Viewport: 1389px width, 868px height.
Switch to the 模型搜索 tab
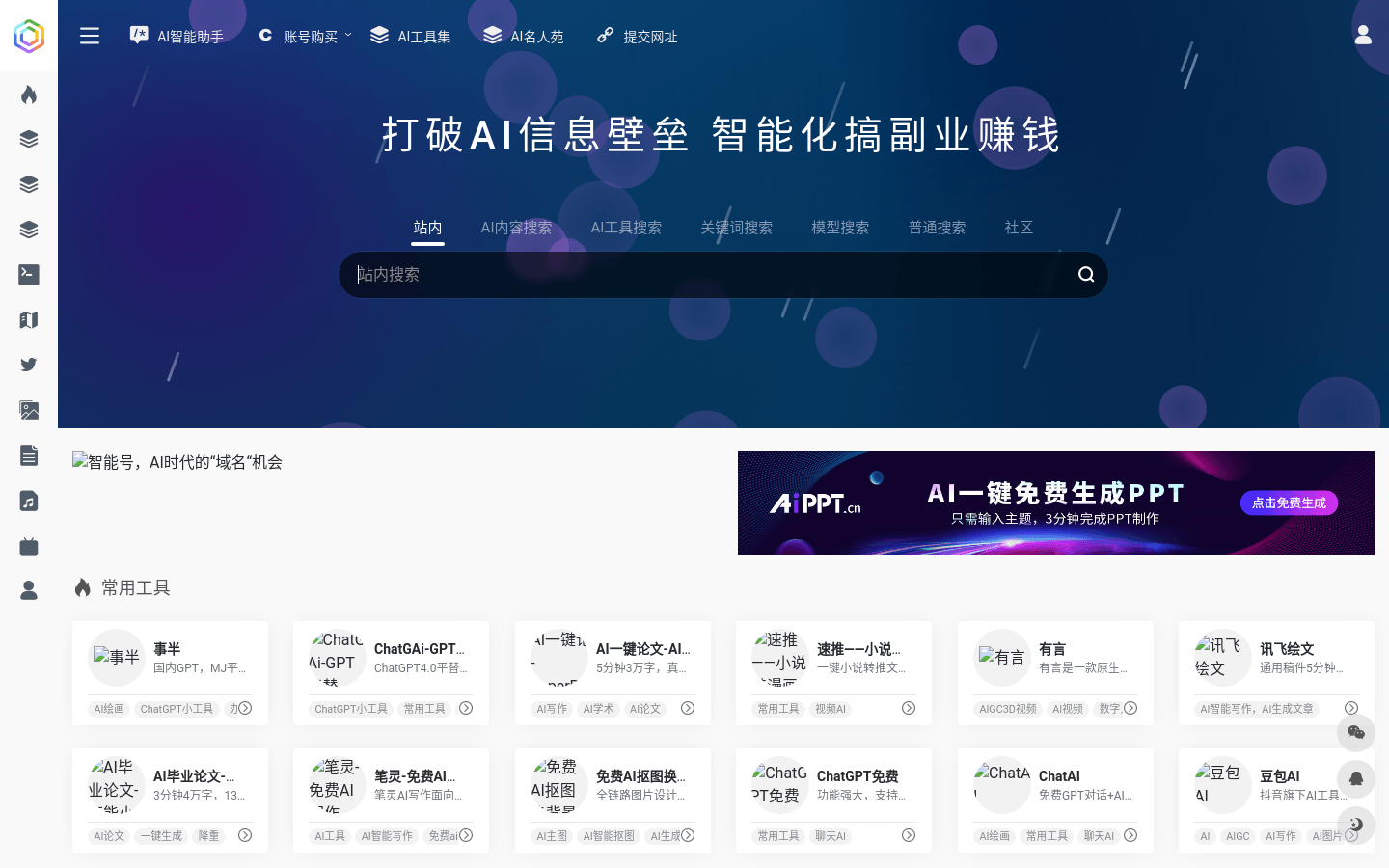pyautogui.click(x=840, y=228)
